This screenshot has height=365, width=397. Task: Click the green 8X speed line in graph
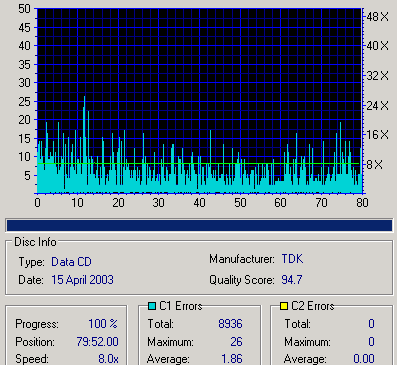[199, 164]
